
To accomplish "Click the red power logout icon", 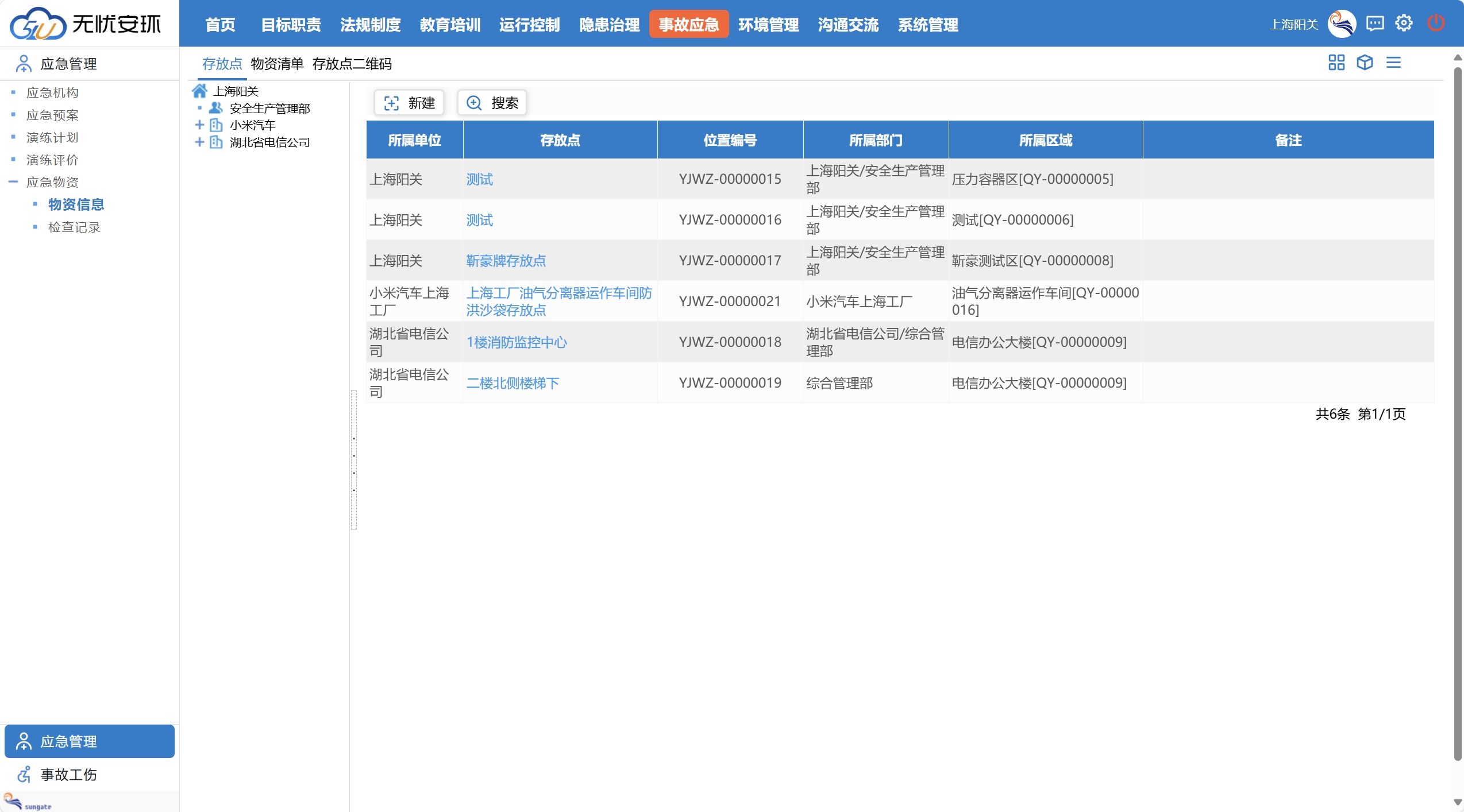I will 1435,24.
